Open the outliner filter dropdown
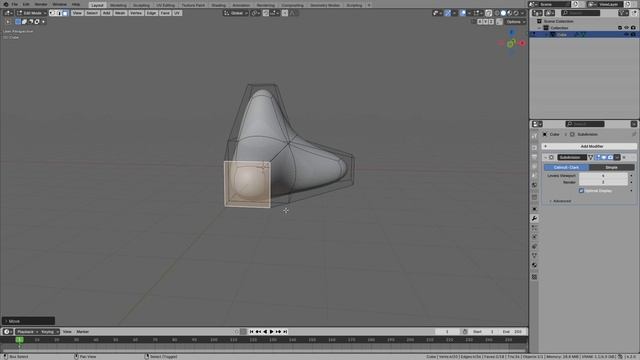This screenshot has height=360, width=640. point(623,13)
